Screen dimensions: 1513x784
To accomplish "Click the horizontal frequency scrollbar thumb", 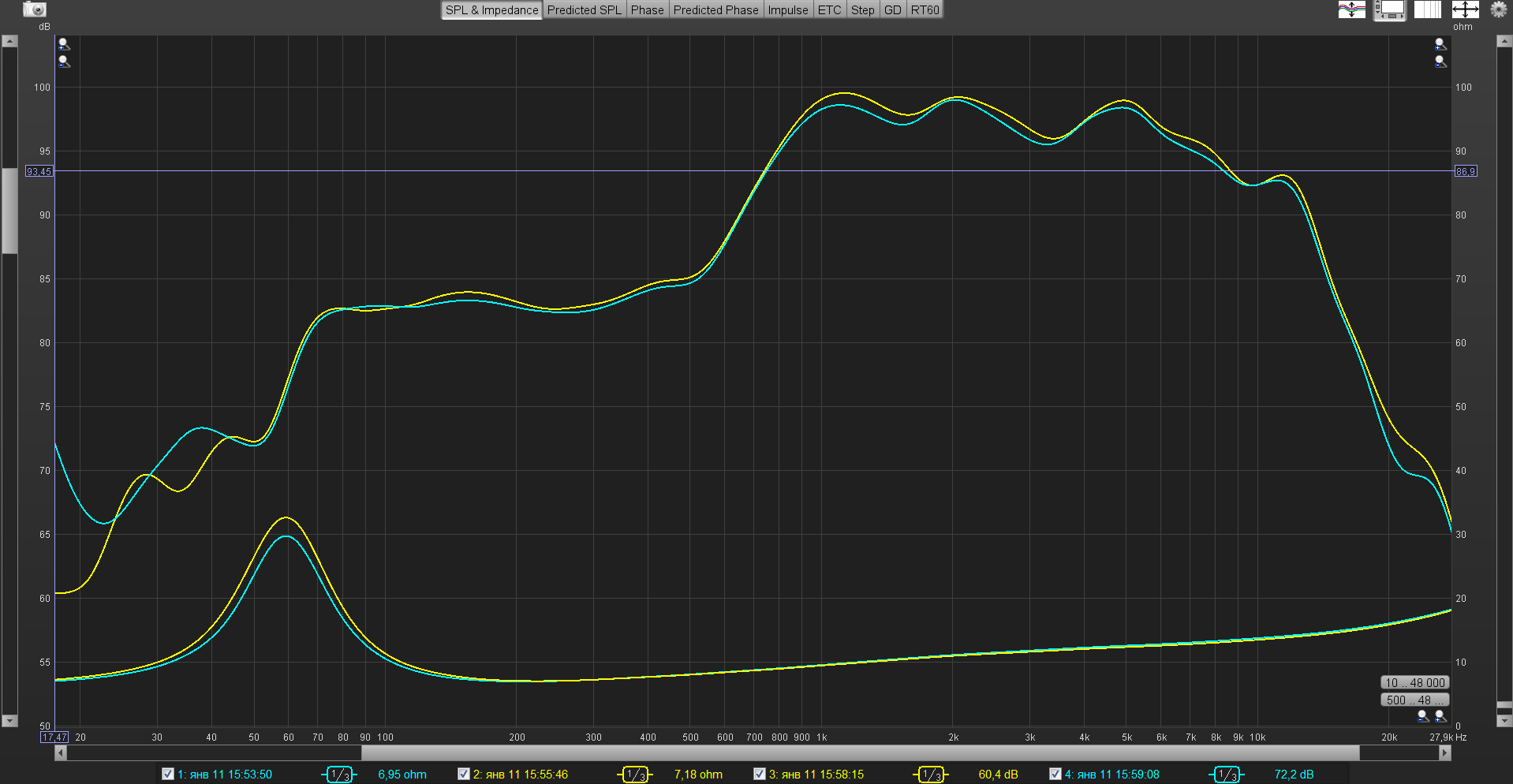I will [x=861, y=753].
